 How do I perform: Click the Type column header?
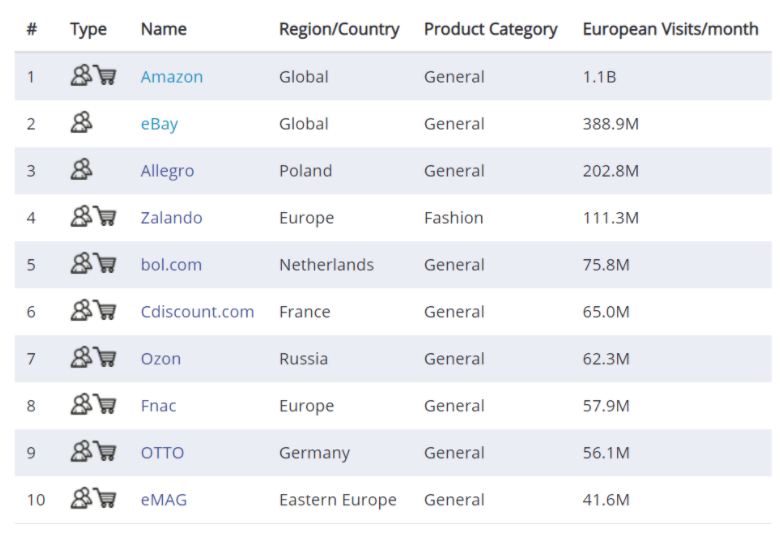pos(88,29)
